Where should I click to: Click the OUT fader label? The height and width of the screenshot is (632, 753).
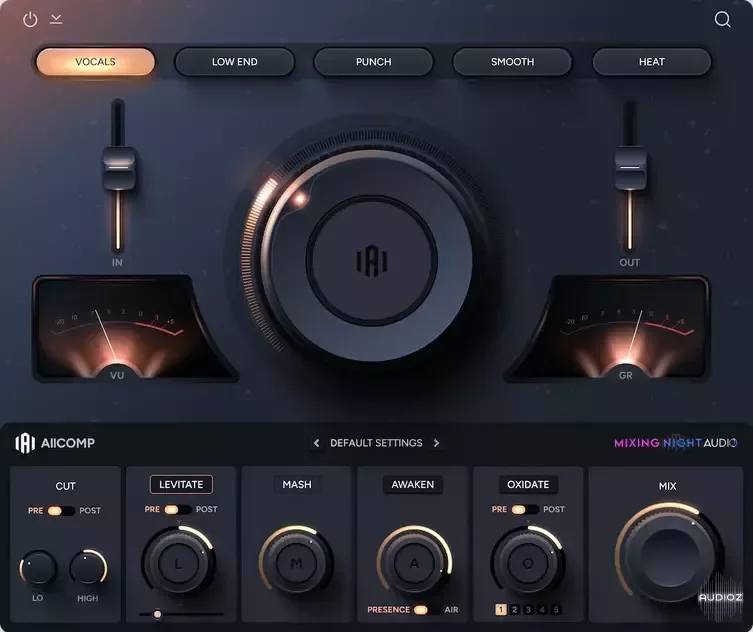click(x=629, y=262)
